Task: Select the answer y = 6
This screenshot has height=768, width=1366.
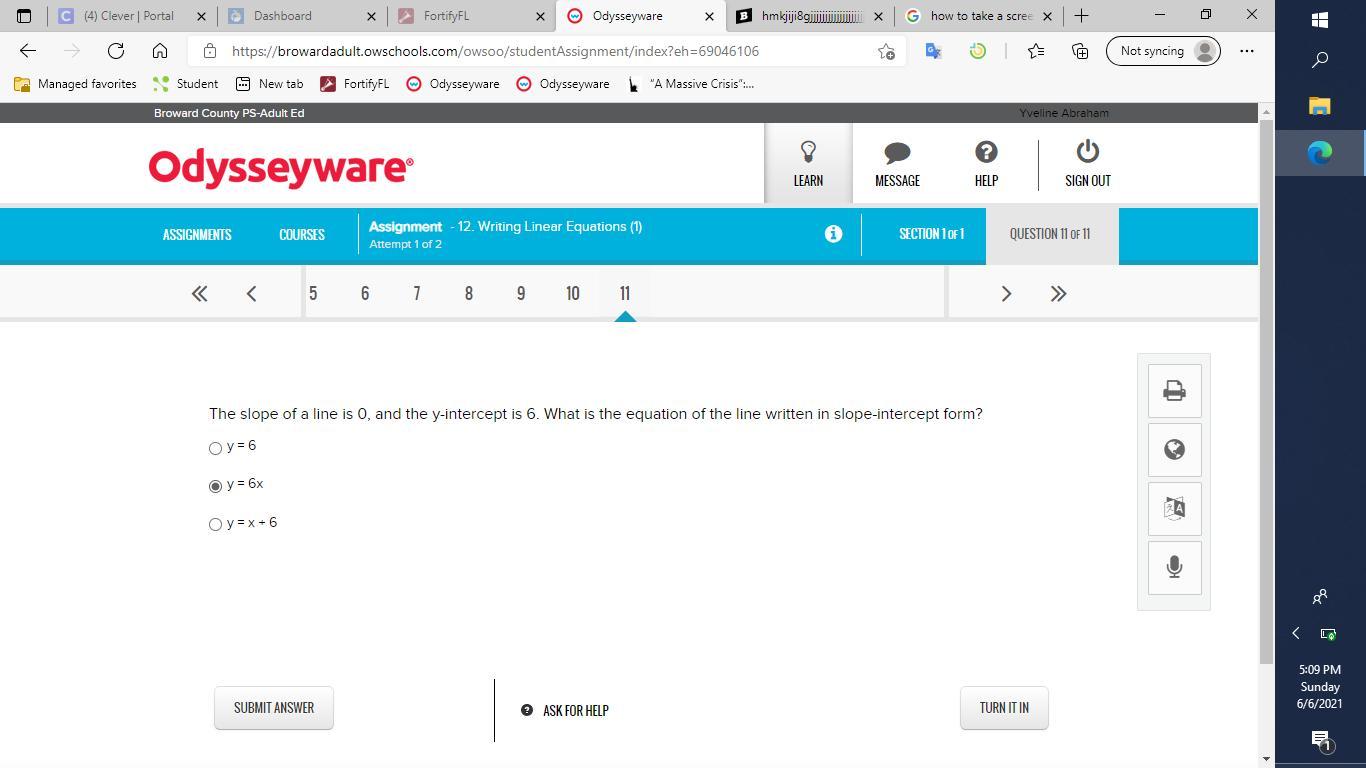Action: point(215,448)
